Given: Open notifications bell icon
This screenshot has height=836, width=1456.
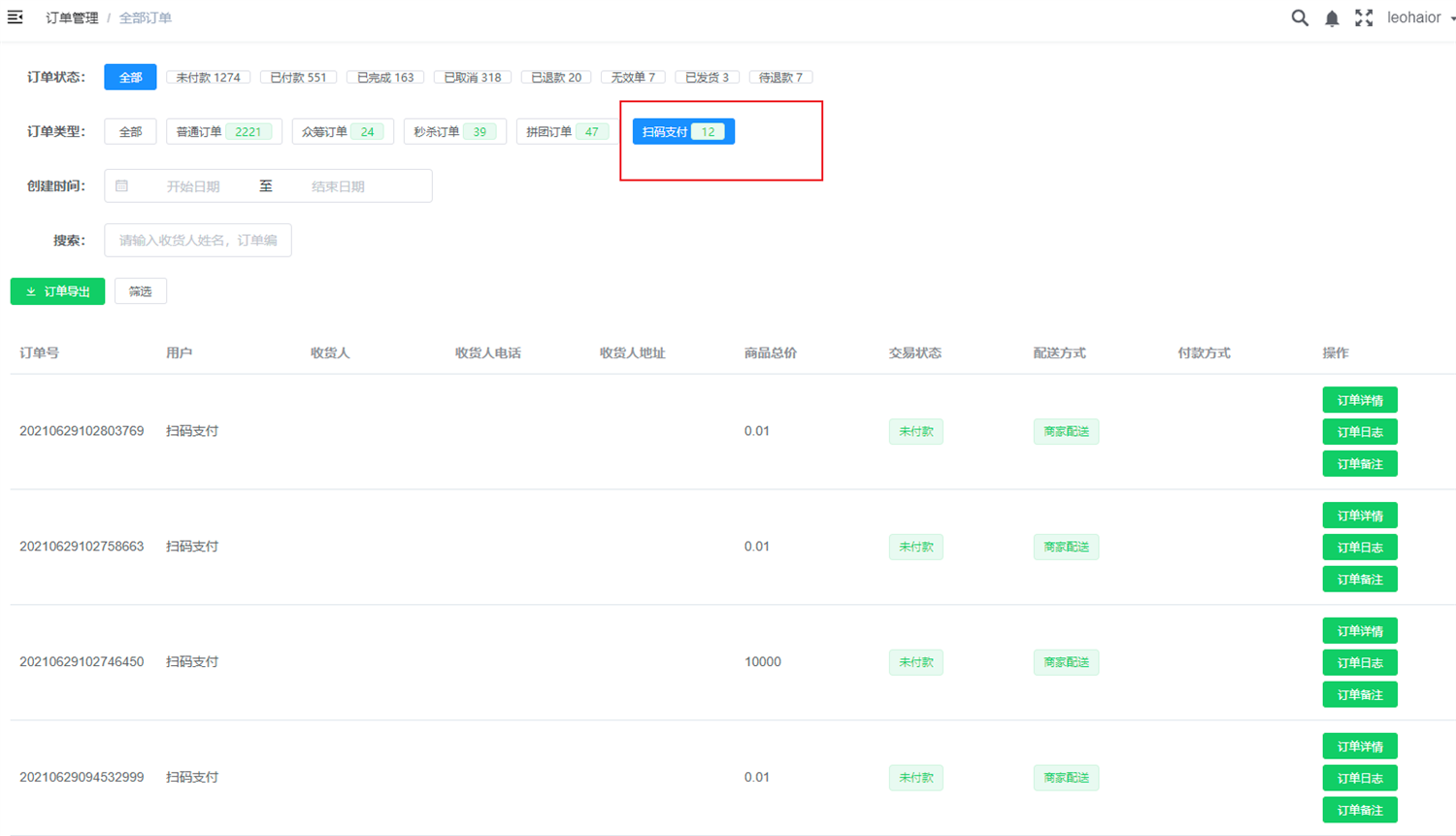Looking at the screenshot, I should (1332, 18).
